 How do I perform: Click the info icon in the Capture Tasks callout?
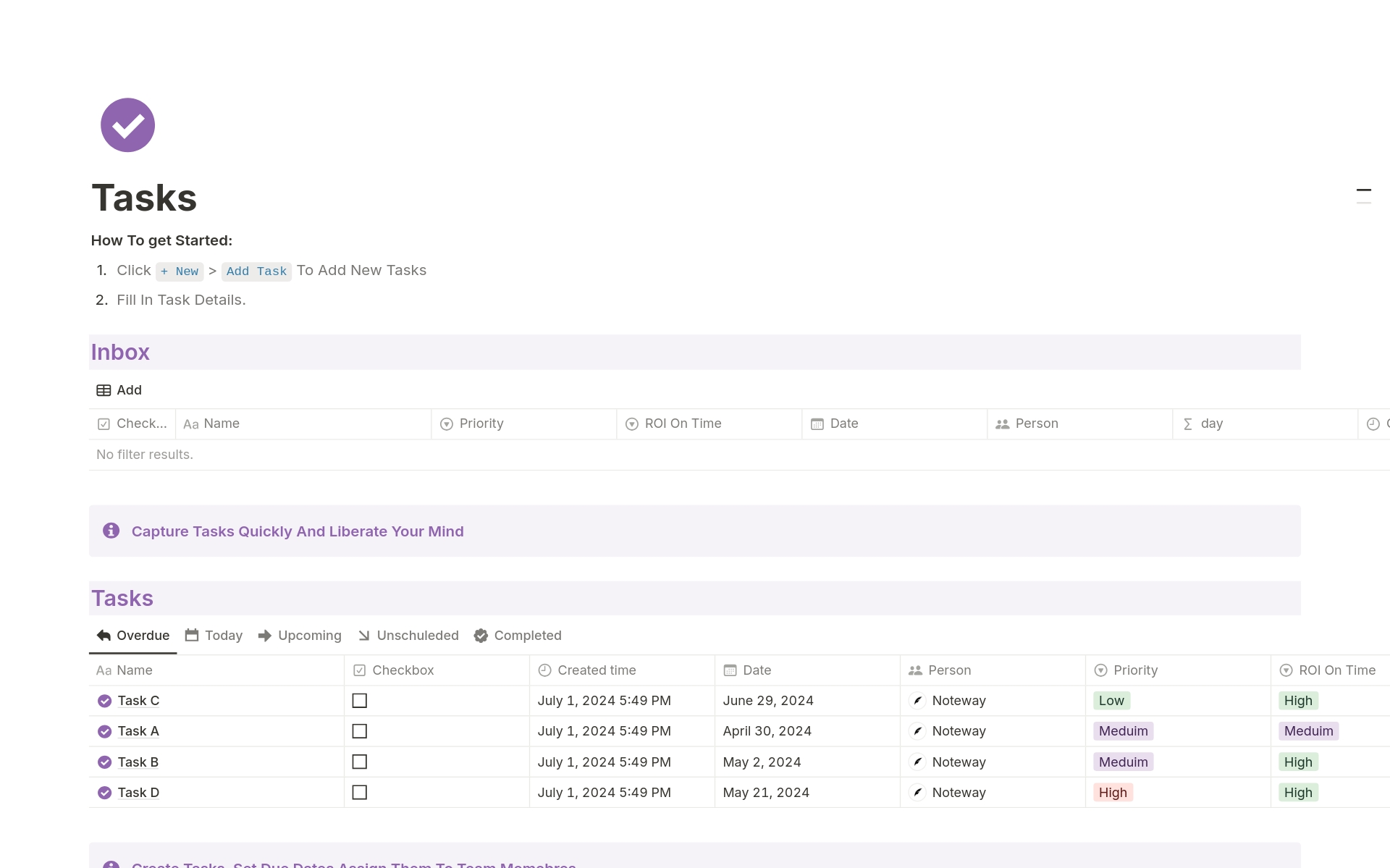pyautogui.click(x=111, y=531)
